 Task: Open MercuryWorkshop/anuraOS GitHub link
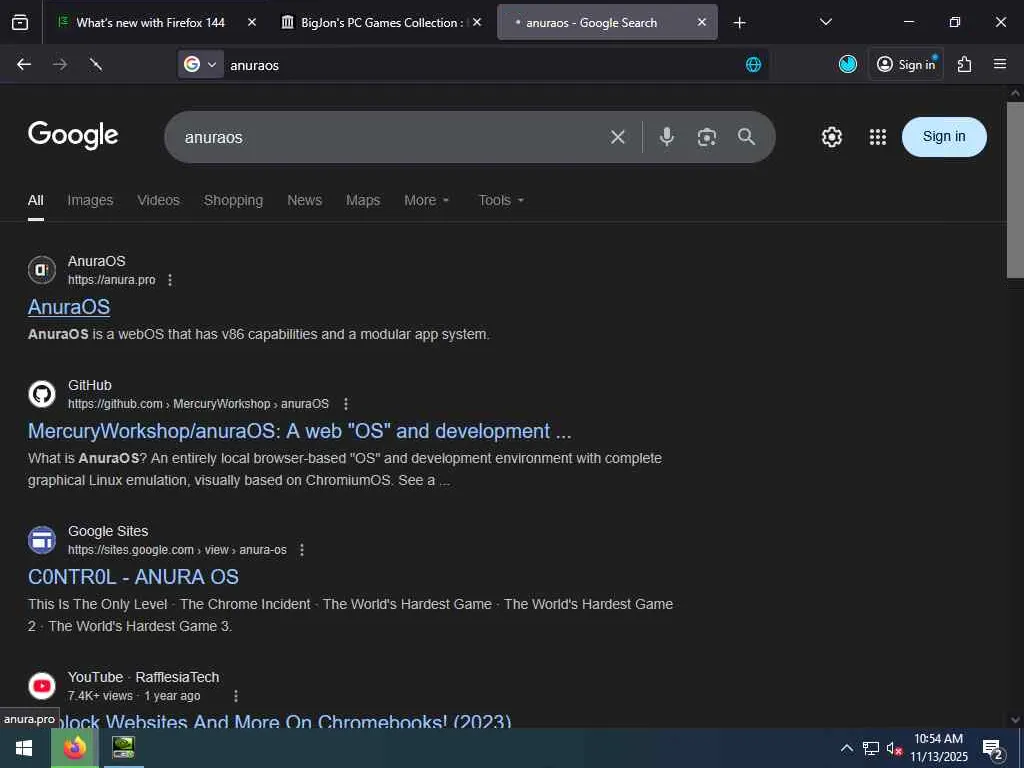[x=300, y=431]
